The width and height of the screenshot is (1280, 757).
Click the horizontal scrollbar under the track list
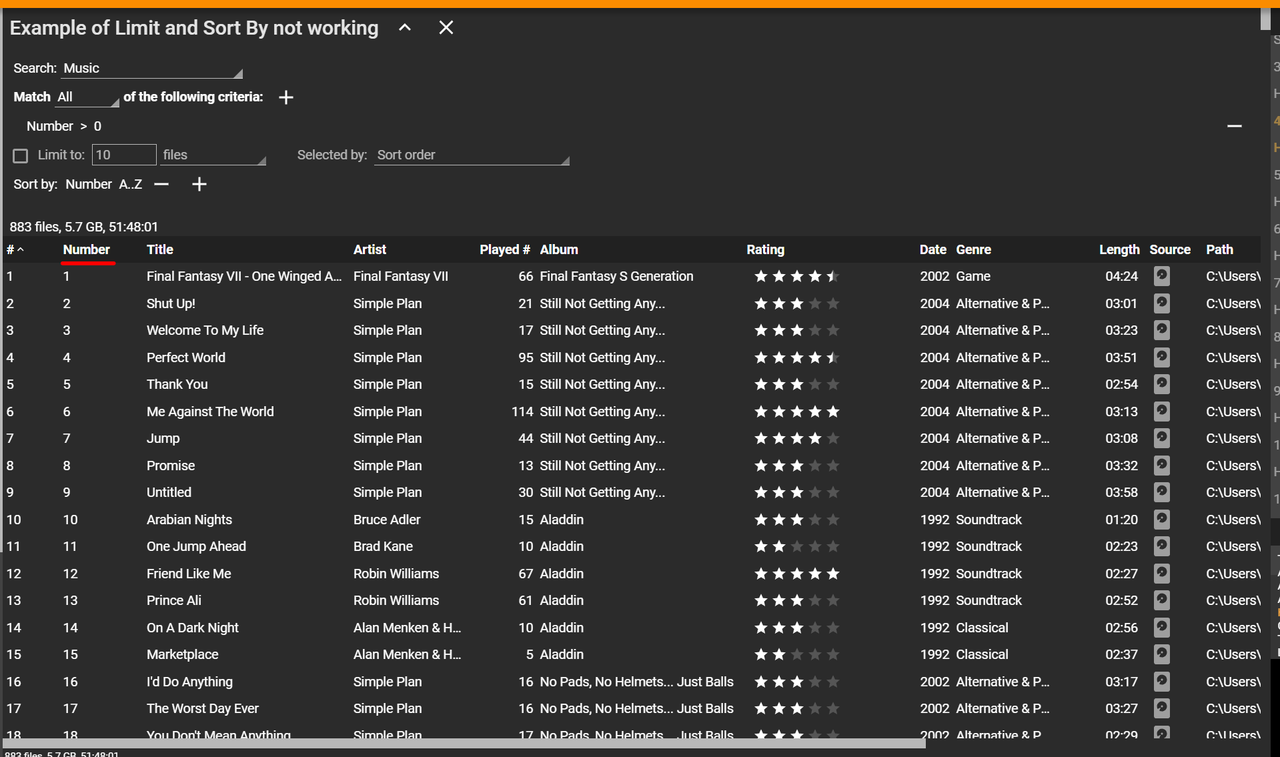tap(463, 743)
